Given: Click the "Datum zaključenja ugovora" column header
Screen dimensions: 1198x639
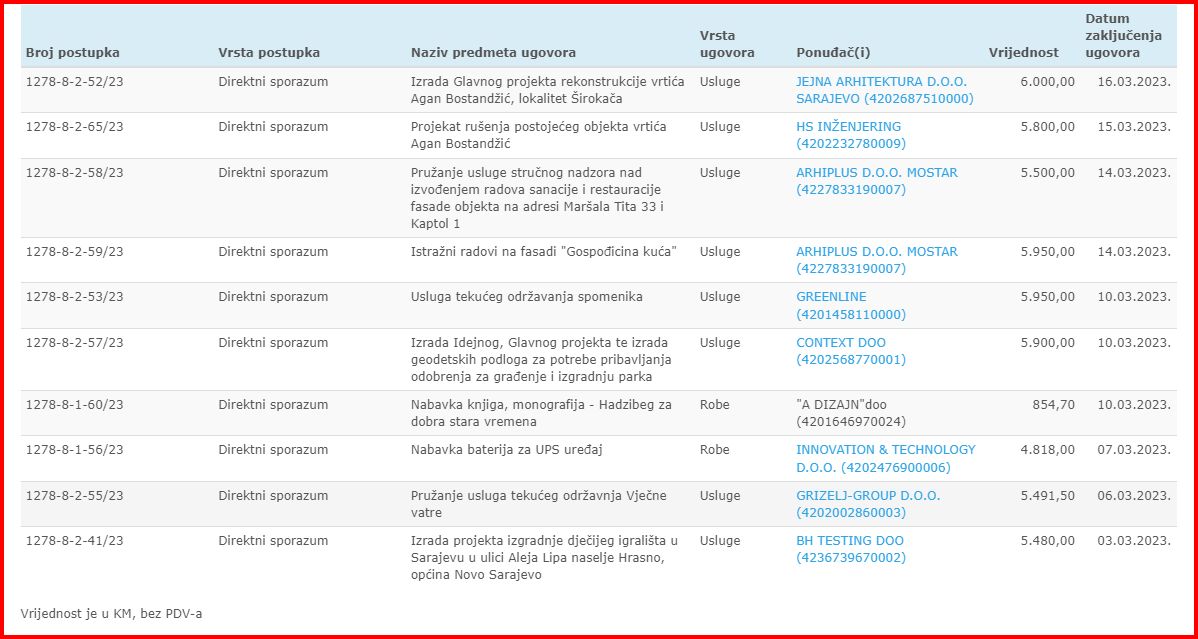Looking at the screenshot, I should tap(1123, 36).
